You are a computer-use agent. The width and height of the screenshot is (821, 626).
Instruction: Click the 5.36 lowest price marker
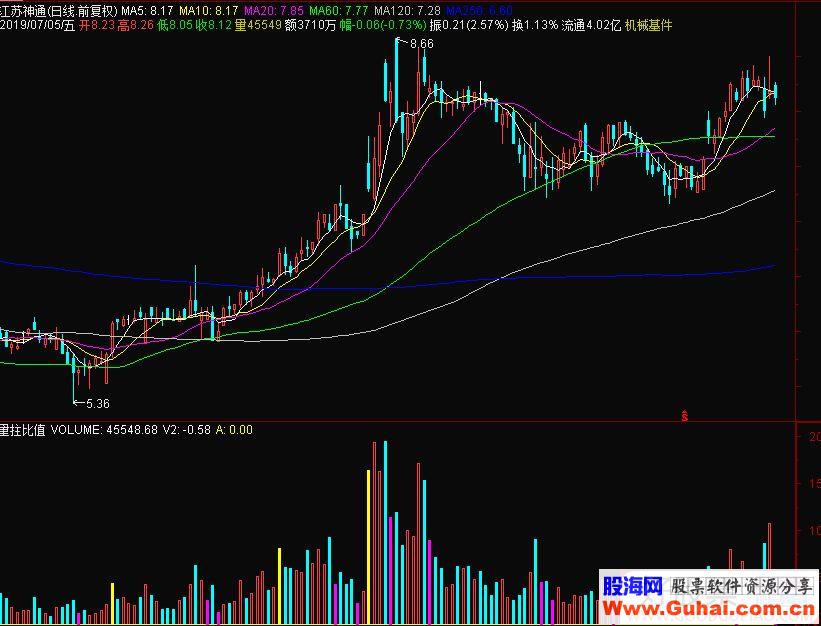pyautogui.click(x=97, y=404)
